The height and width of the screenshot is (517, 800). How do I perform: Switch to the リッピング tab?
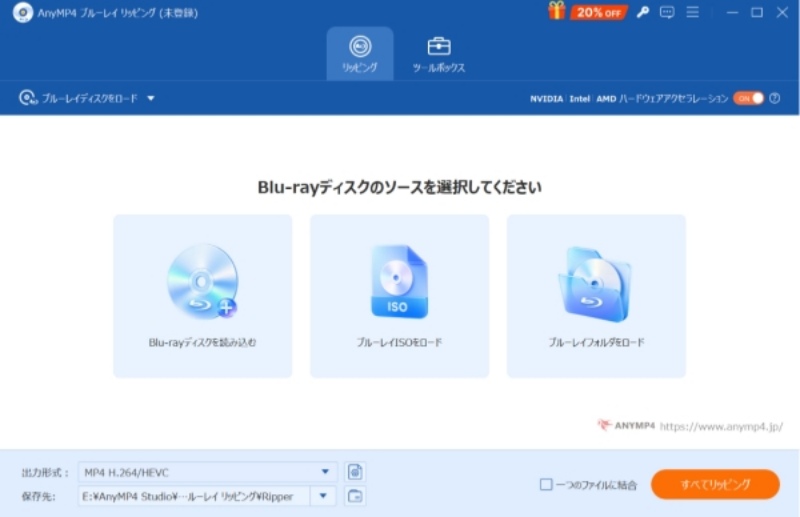coord(360,54)
